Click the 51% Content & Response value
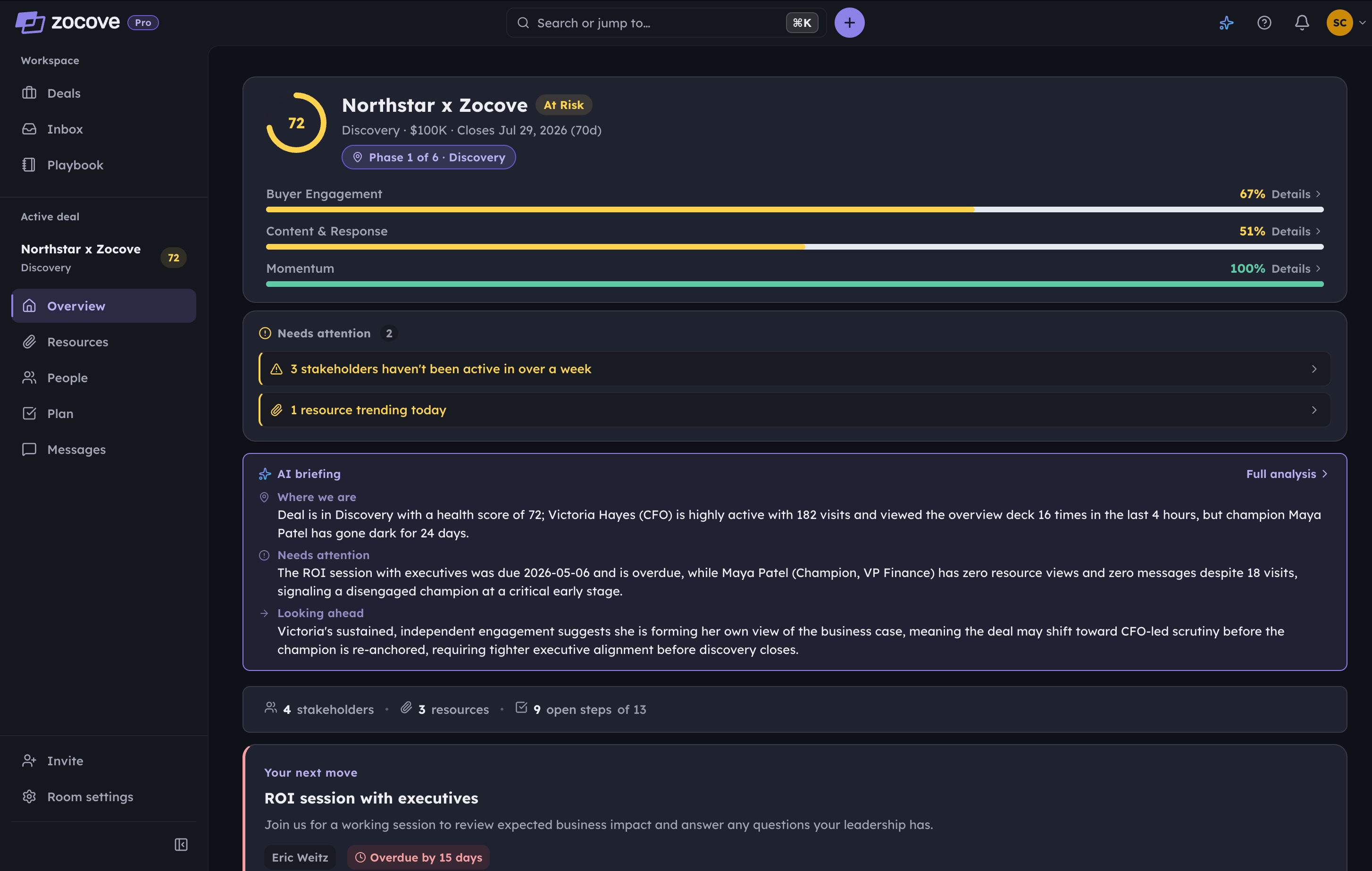Image resolution: width=1372 pixels, height=871 pixels. coord(1252,231)
